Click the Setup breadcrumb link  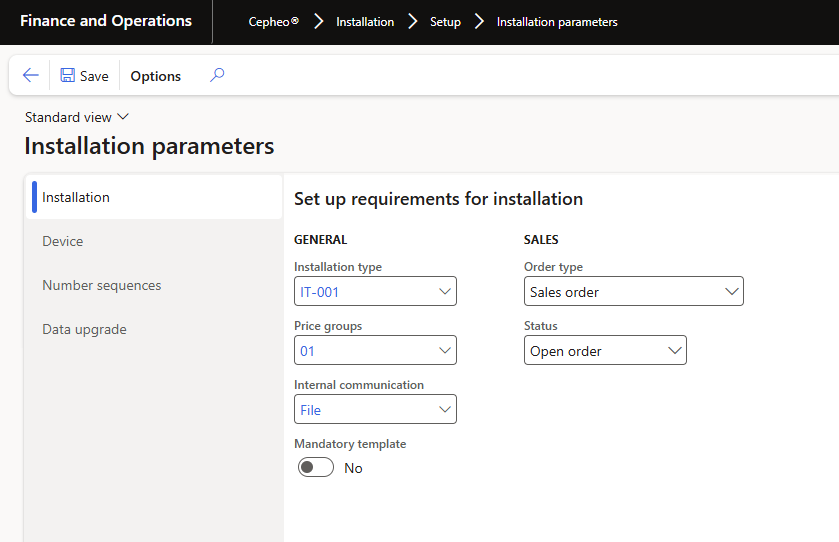click(445, 22)
